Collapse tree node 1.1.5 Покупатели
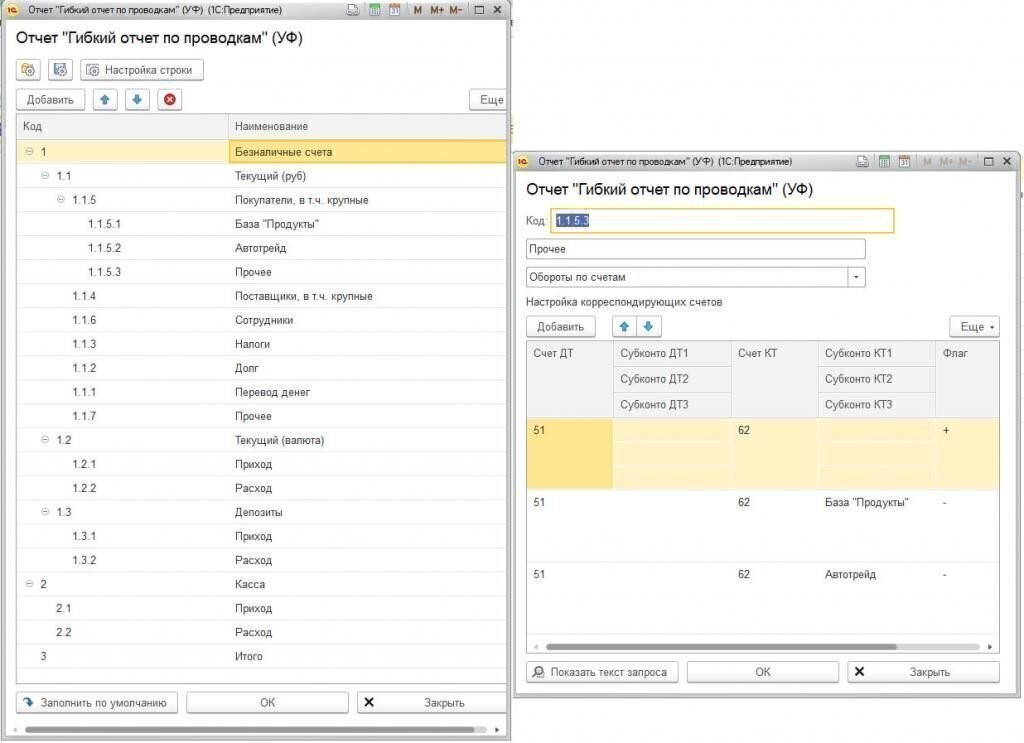1024x743 pixels. (x=61, y=200)
